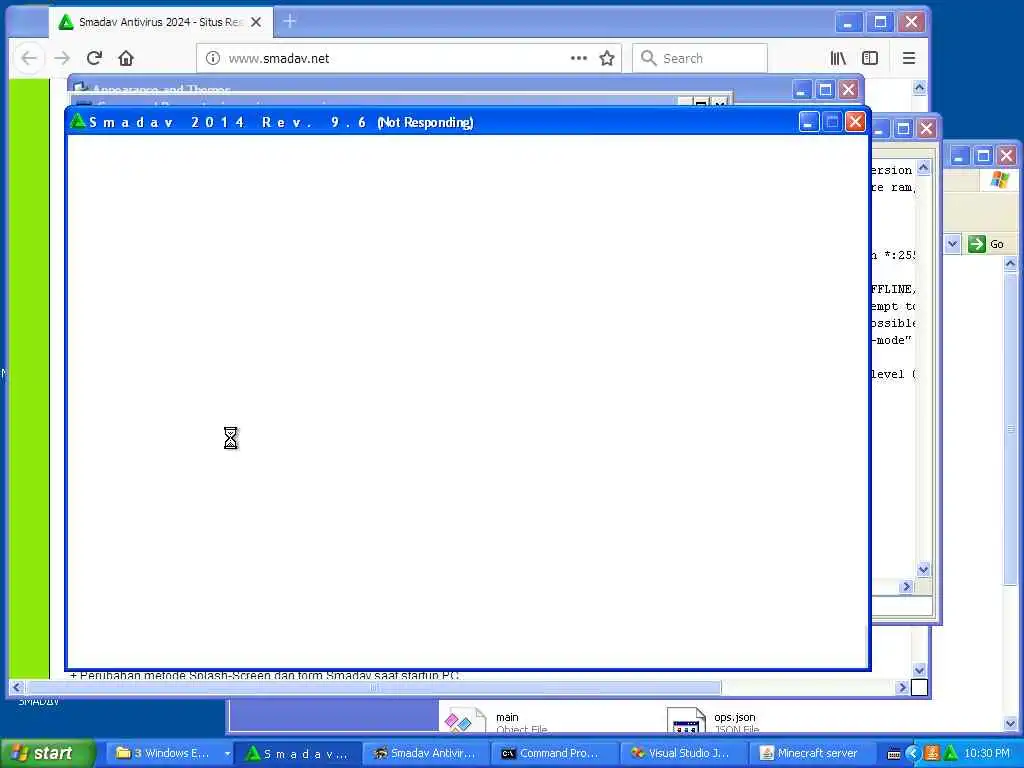Close the Minecraft server window
1024x768 pixels.
[927, 128]
